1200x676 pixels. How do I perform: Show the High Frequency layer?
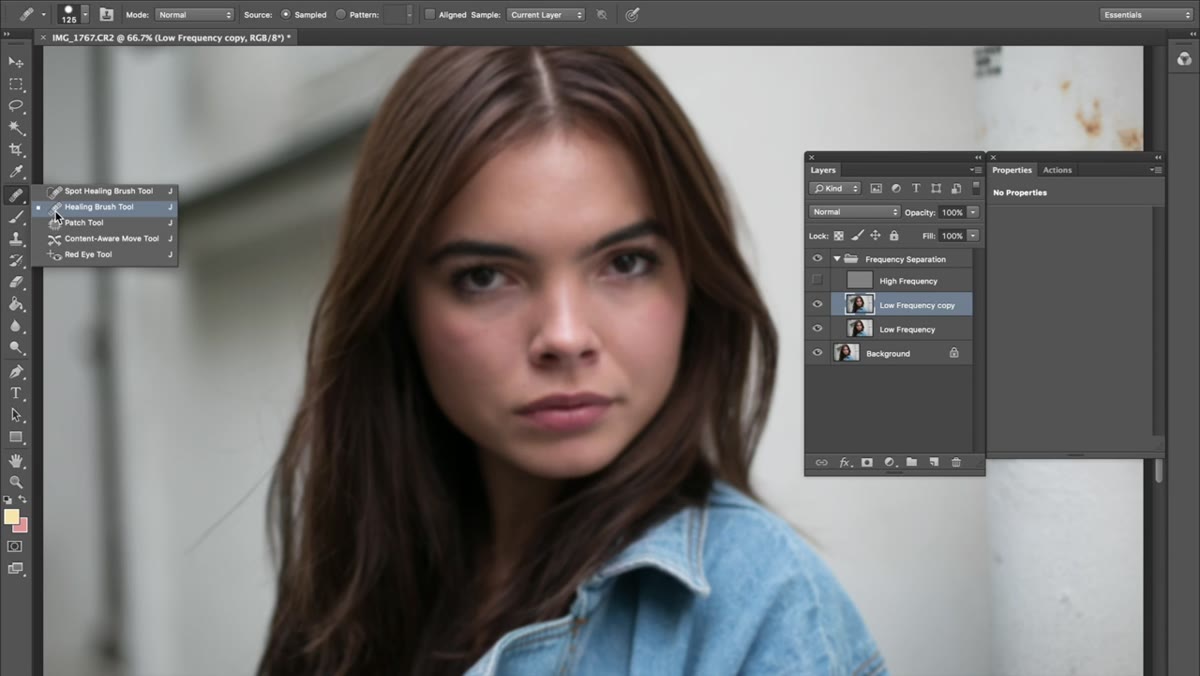[817, 281]
